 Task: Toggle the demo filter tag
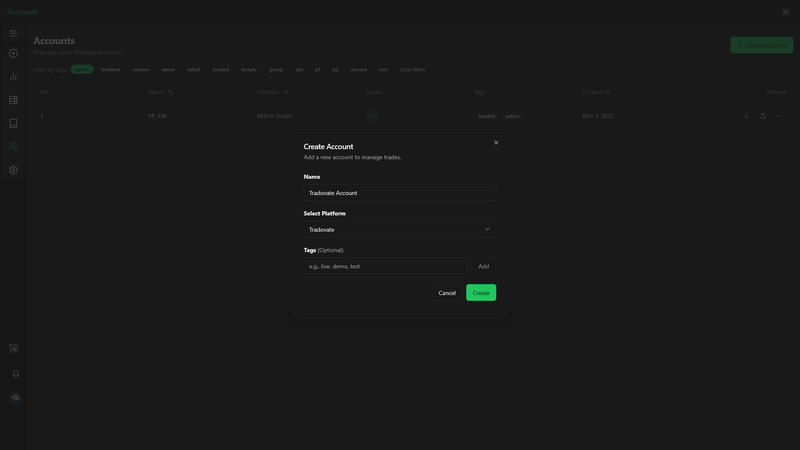coord(168,69)
